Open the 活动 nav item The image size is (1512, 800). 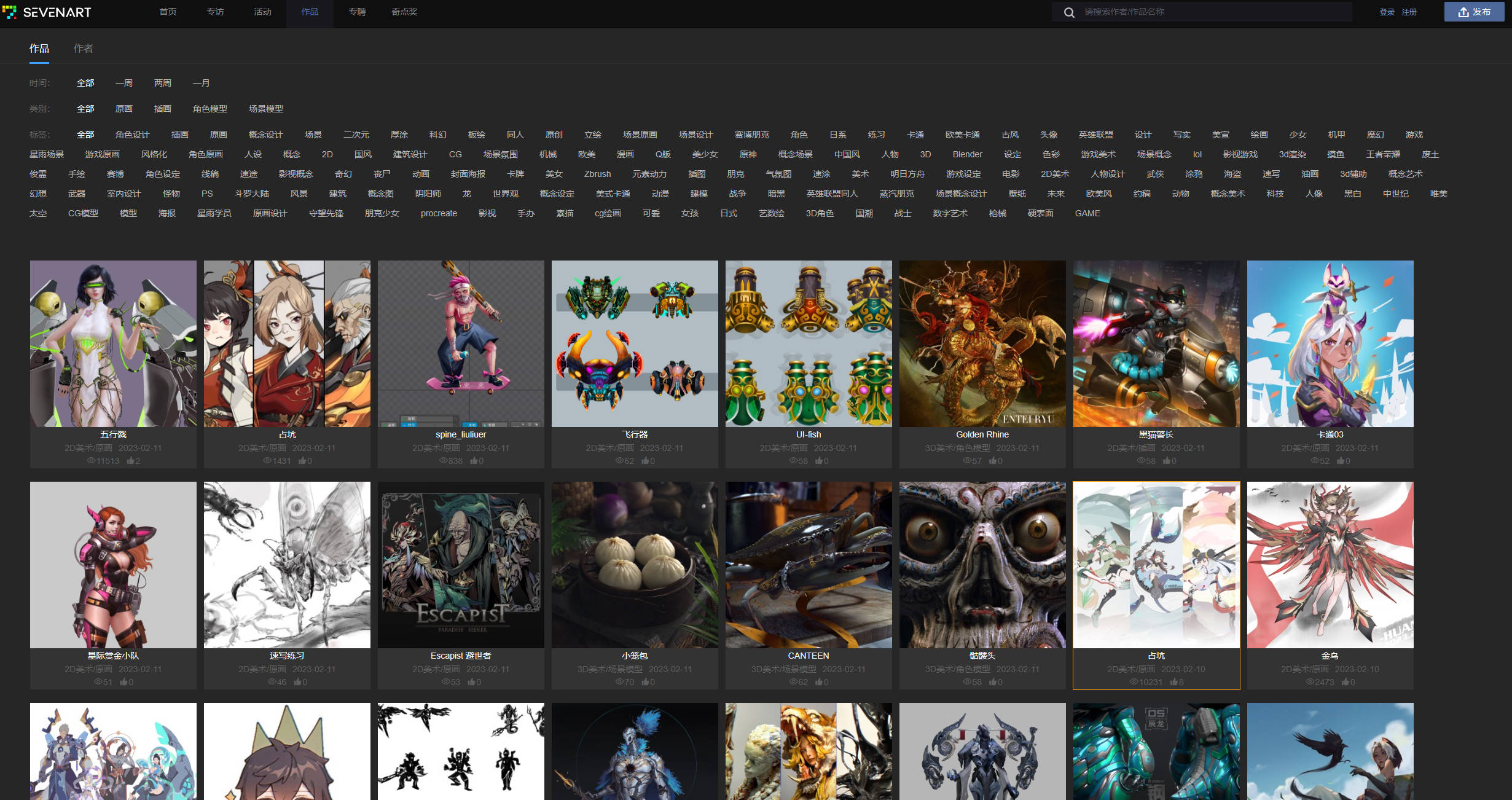262,12
